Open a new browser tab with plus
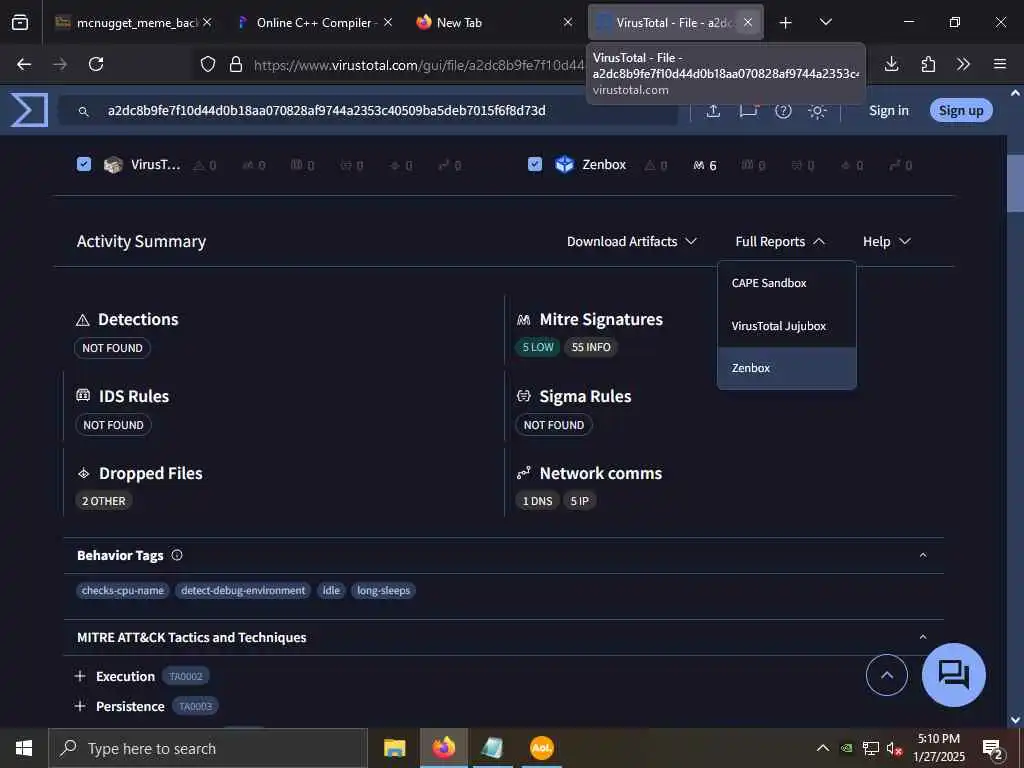1024x768 pixels. pos(786,23)
